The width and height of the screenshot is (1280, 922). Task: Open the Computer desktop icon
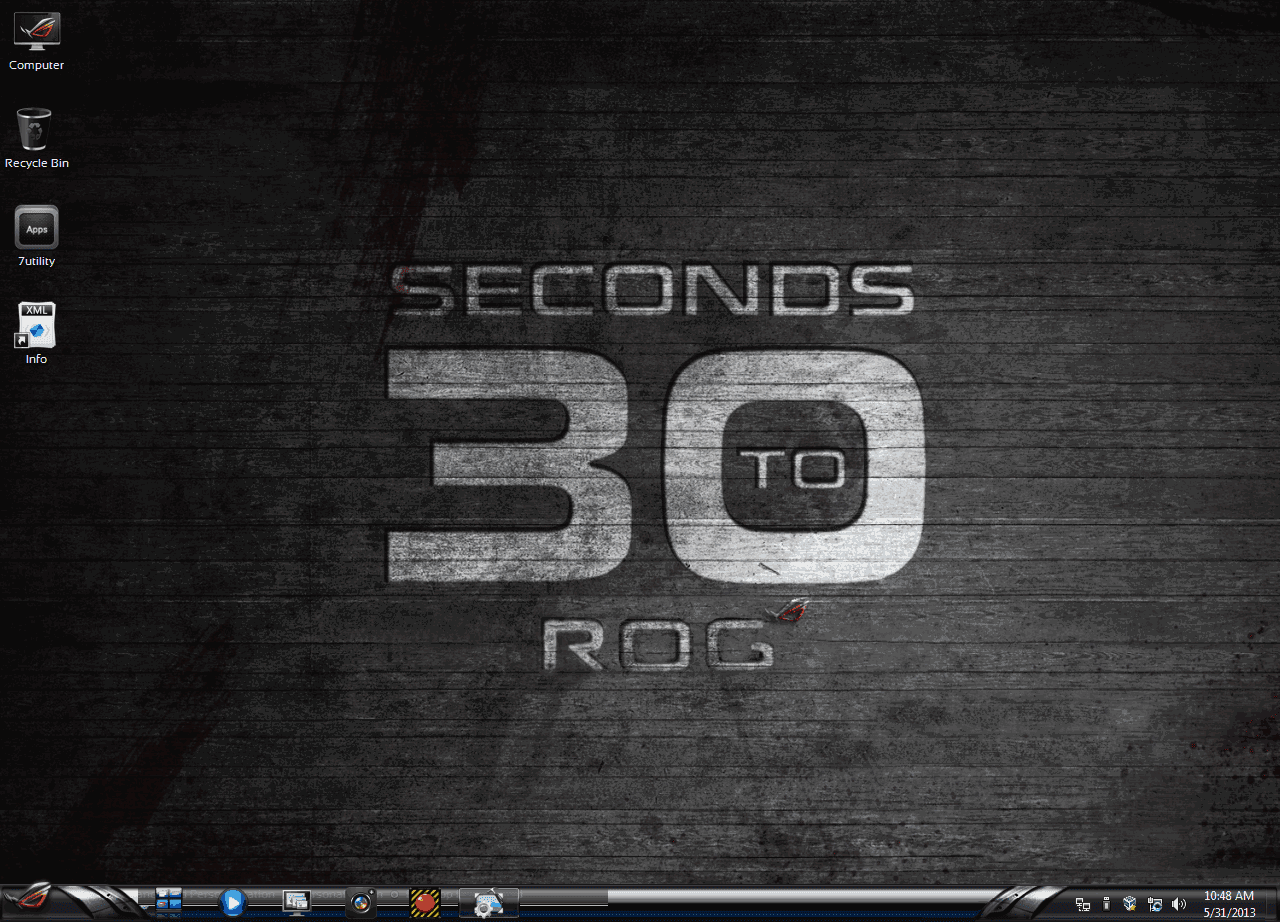pos(36,42)
